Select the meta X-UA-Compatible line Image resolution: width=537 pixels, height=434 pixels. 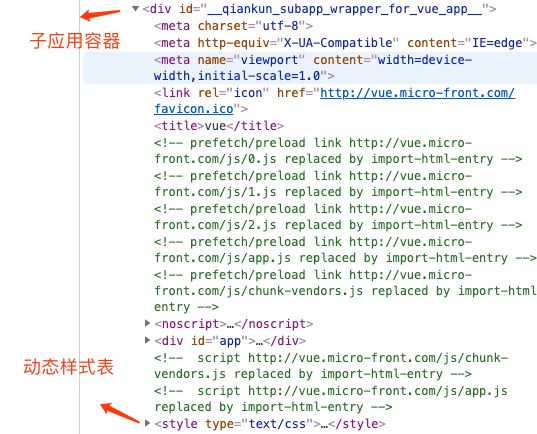345,43
